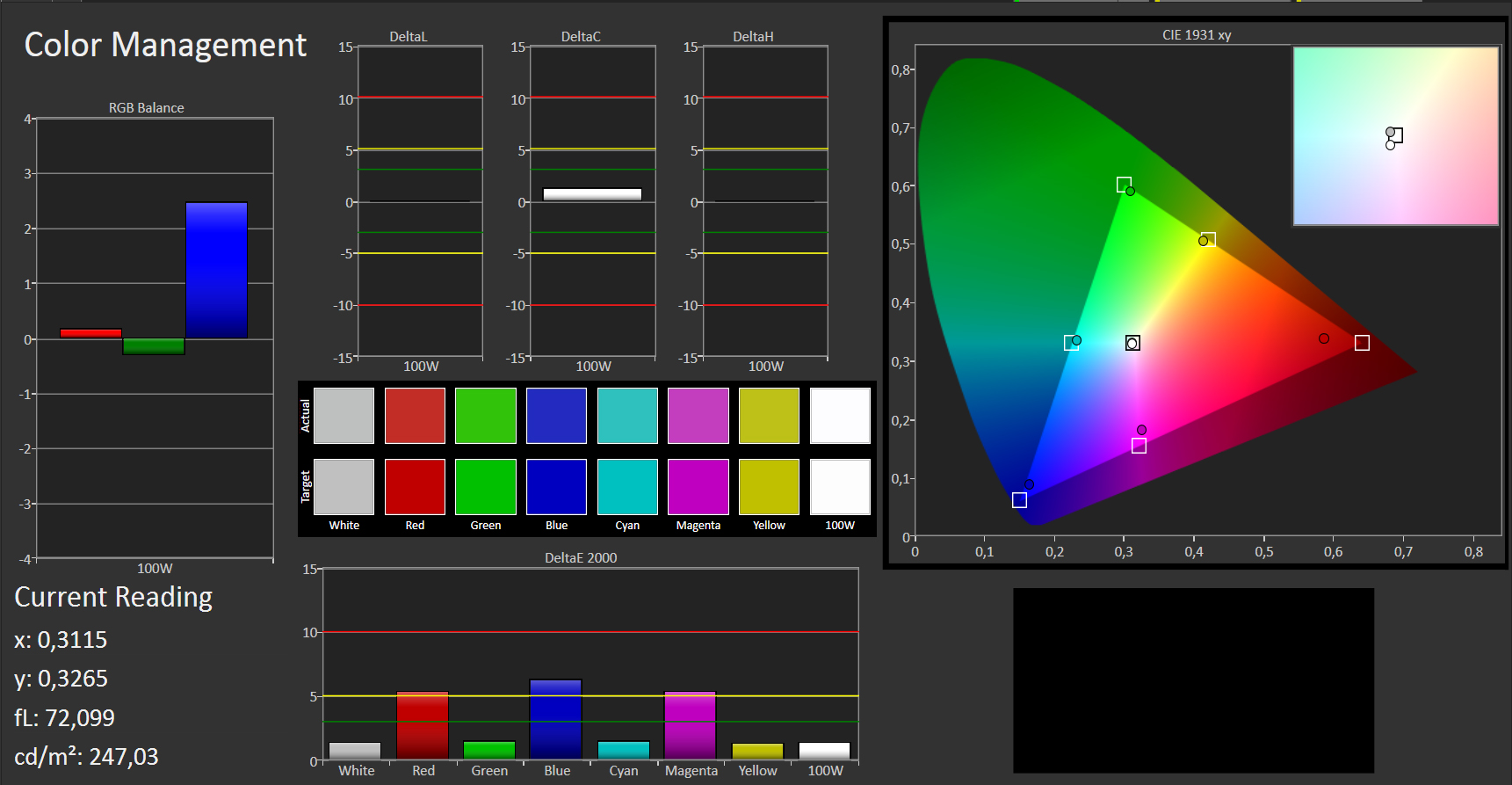Click the Green bar in DeltaE 2000 chart
Viewport: 1512px width, 785px height.
click(489, 750)
